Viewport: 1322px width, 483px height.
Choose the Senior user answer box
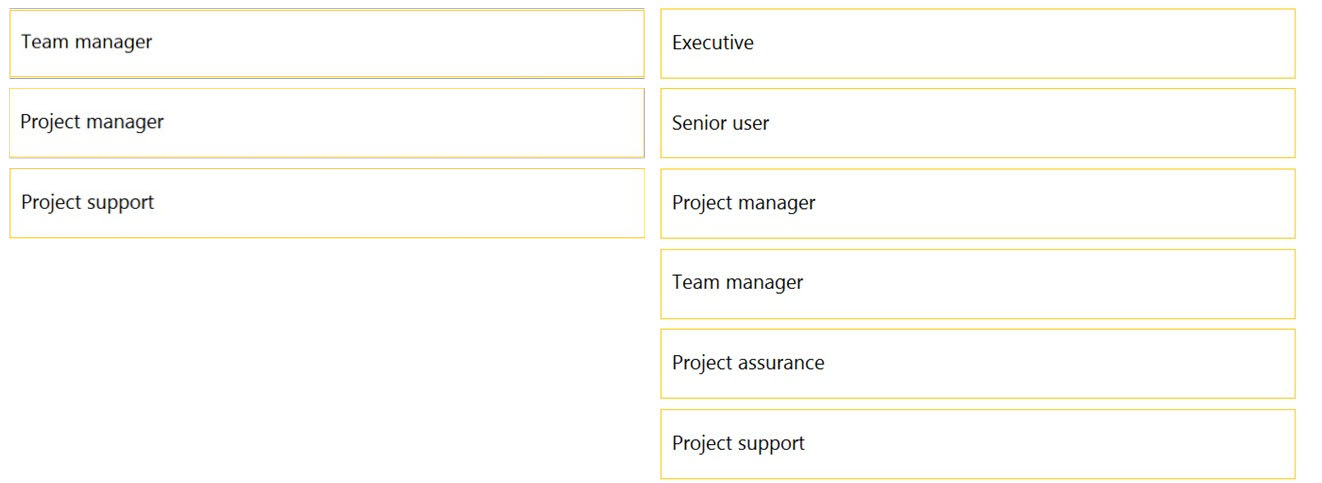pos(977,123)
